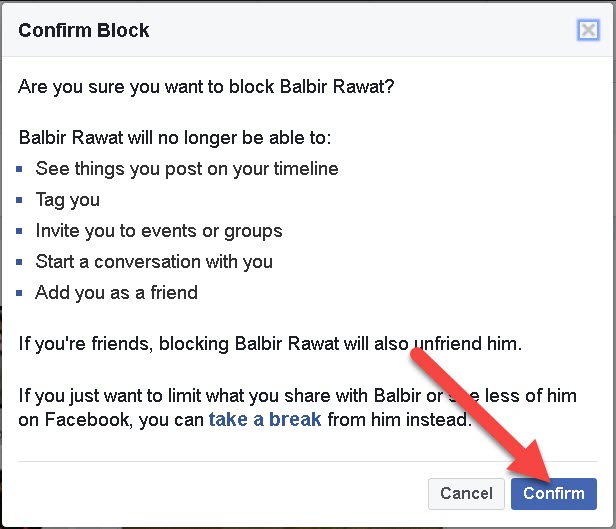Click the "Confirm Block" dialog title

(84, 30)
